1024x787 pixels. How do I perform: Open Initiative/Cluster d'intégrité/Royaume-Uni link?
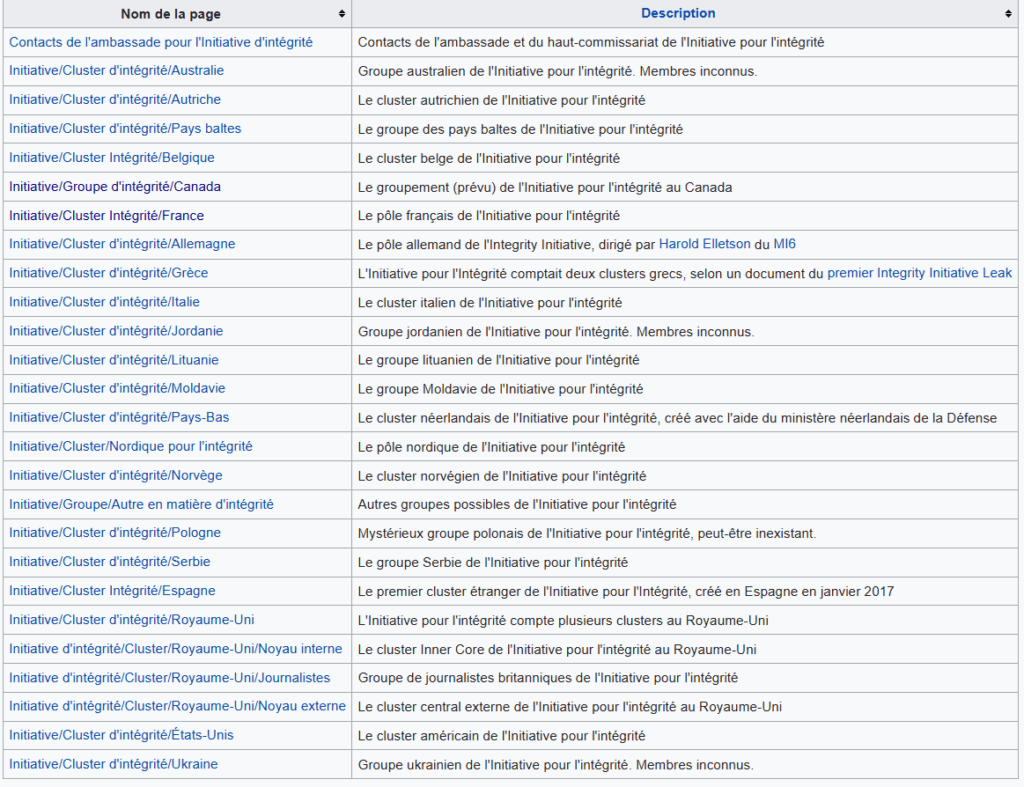(x=132, y=620)
